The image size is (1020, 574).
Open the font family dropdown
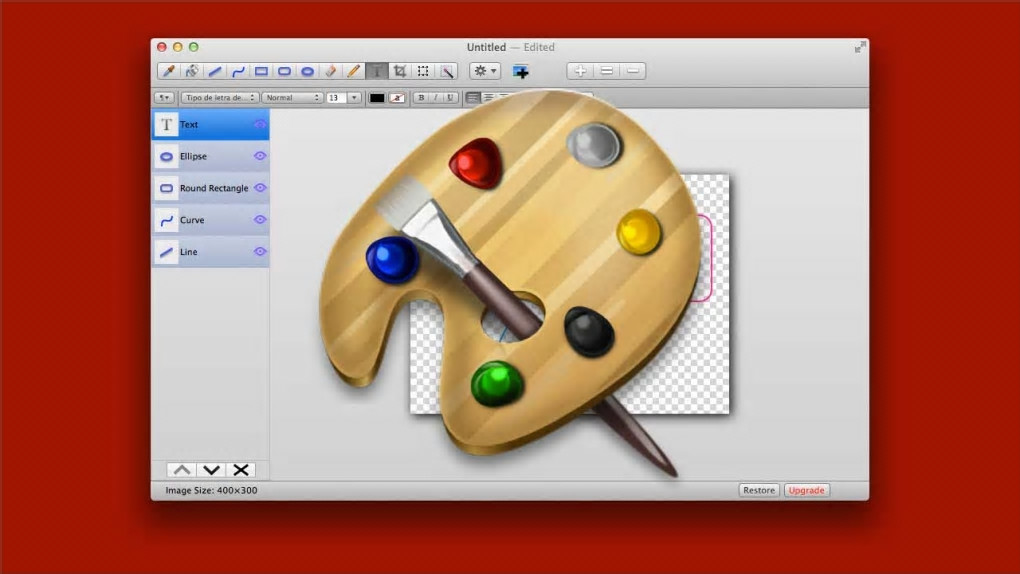point(219,98)
